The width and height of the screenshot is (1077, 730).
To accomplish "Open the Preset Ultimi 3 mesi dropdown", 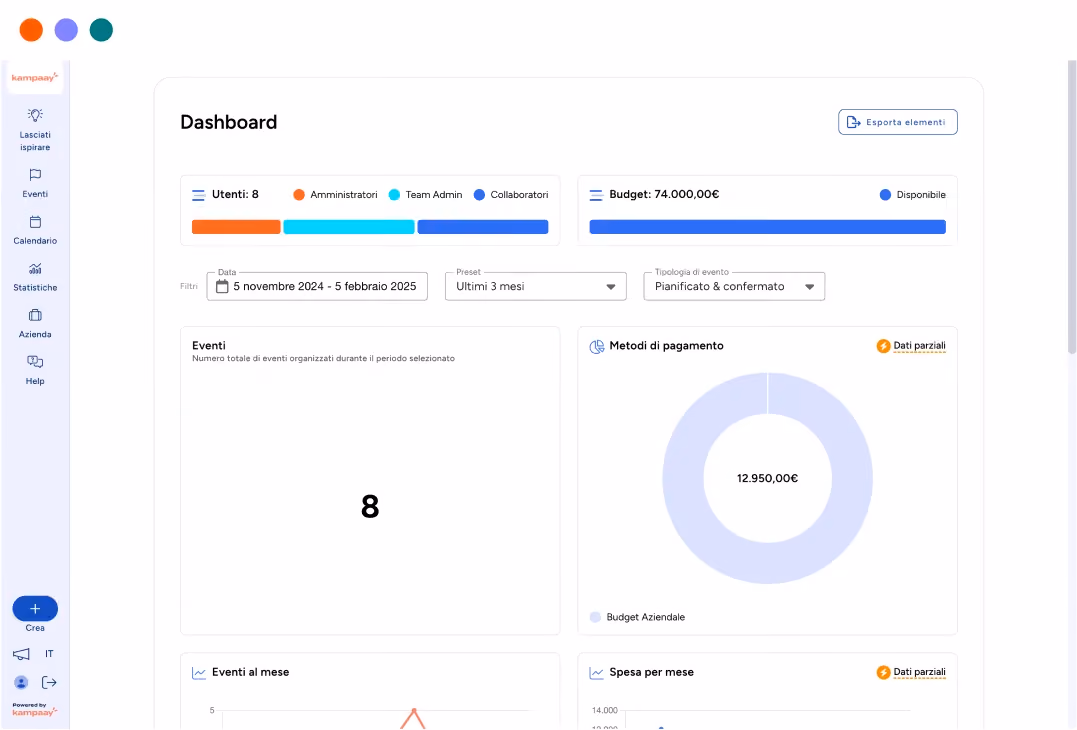I will click(x=536, y=286).
